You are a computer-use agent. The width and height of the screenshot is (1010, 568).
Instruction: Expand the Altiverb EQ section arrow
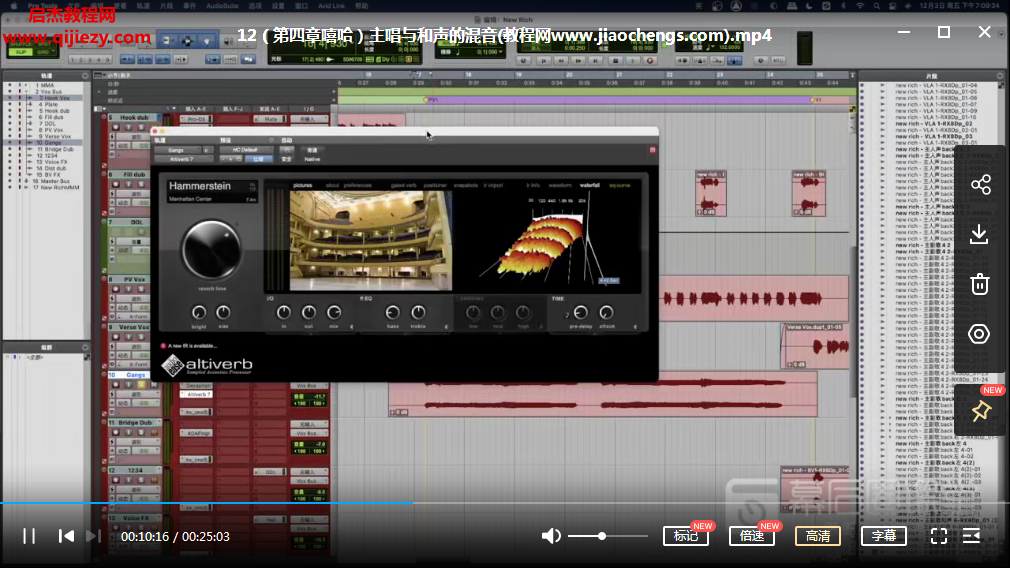click(x=446, y=327)
